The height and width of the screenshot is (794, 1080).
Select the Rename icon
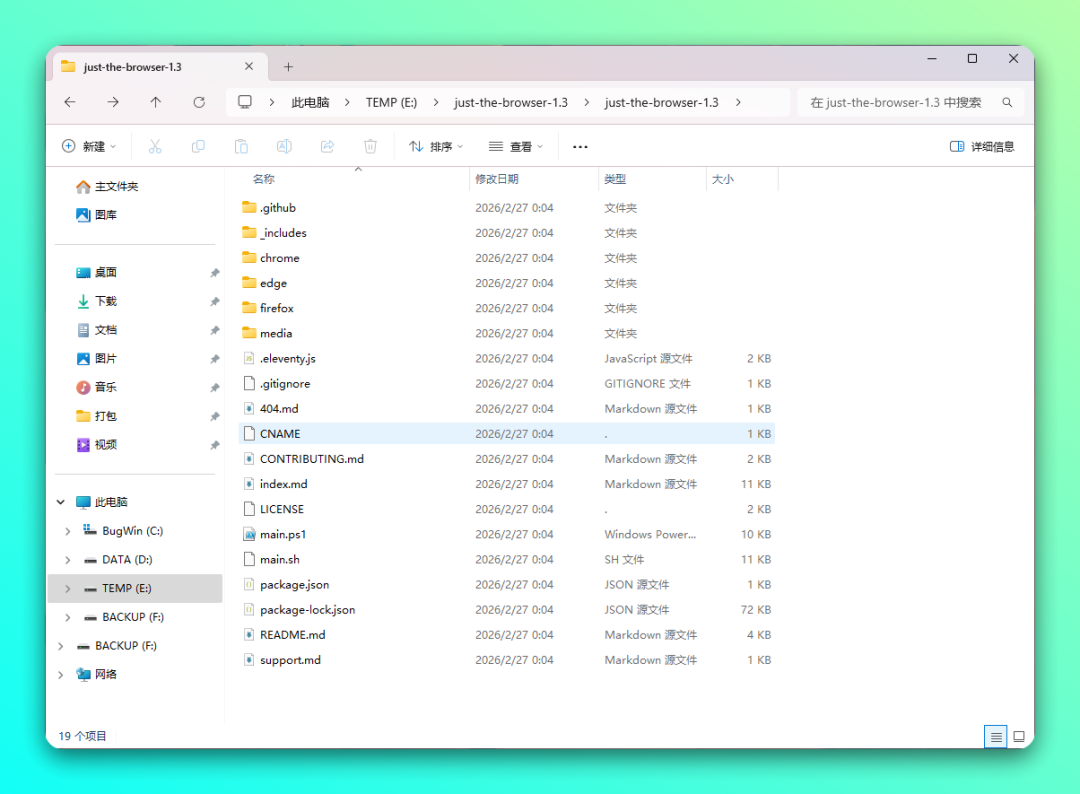(284, 146)
